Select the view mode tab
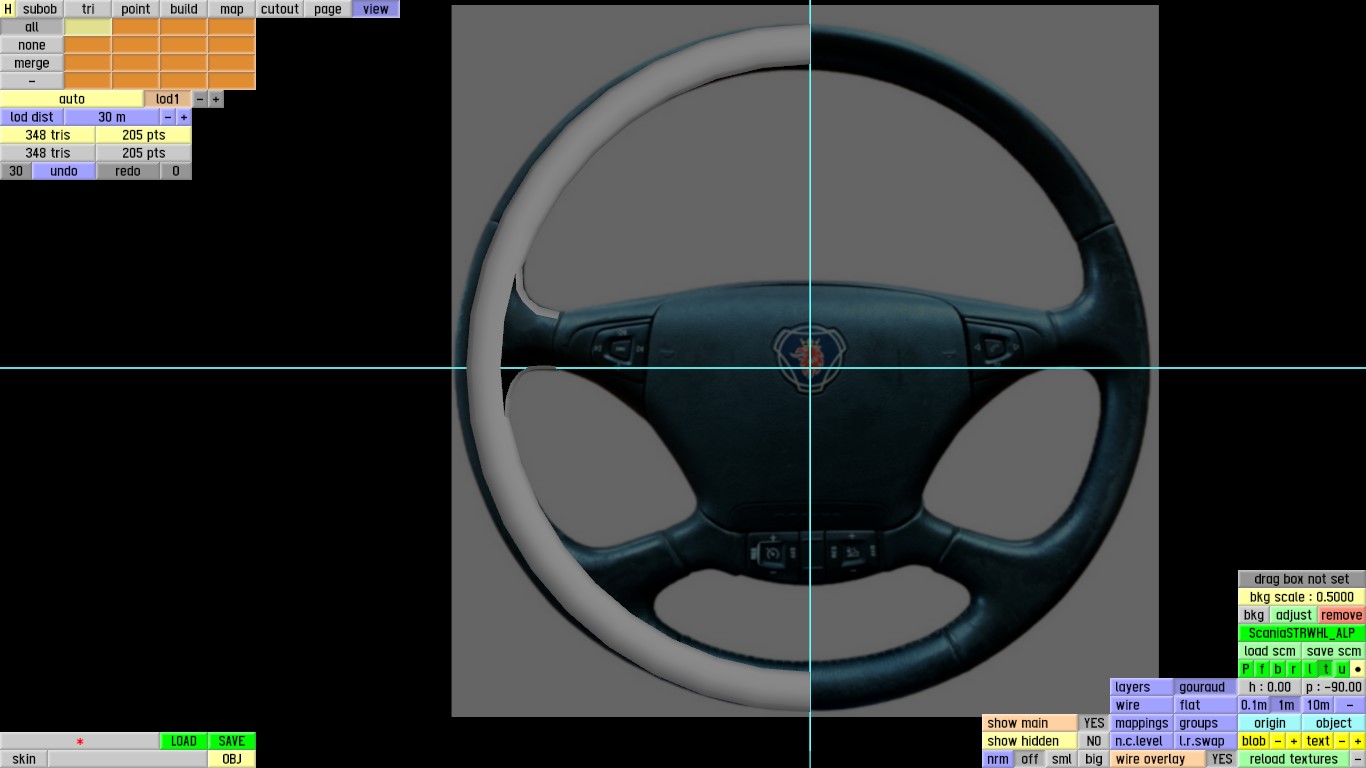This screenshot has width=1366, height=768. coord(376,9)
